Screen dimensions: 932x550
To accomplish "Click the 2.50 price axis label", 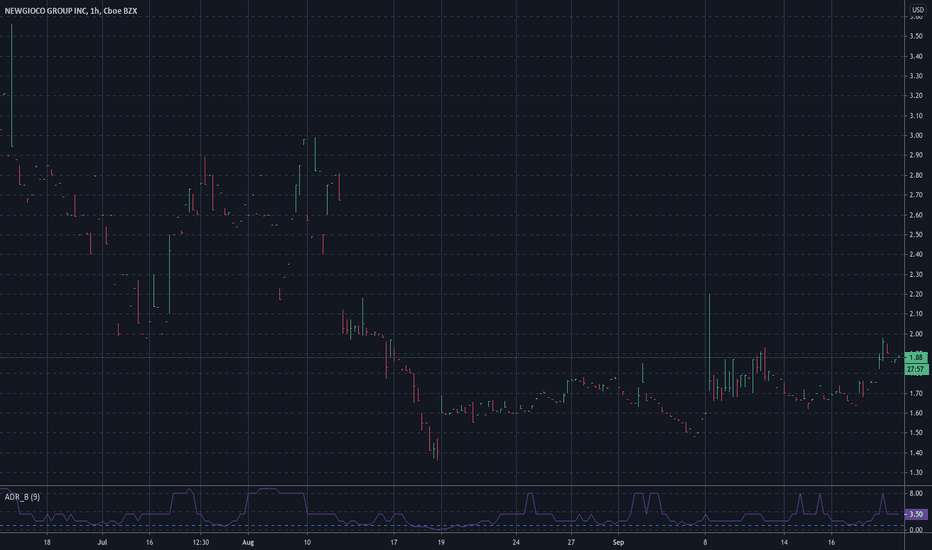I will 916,235.
